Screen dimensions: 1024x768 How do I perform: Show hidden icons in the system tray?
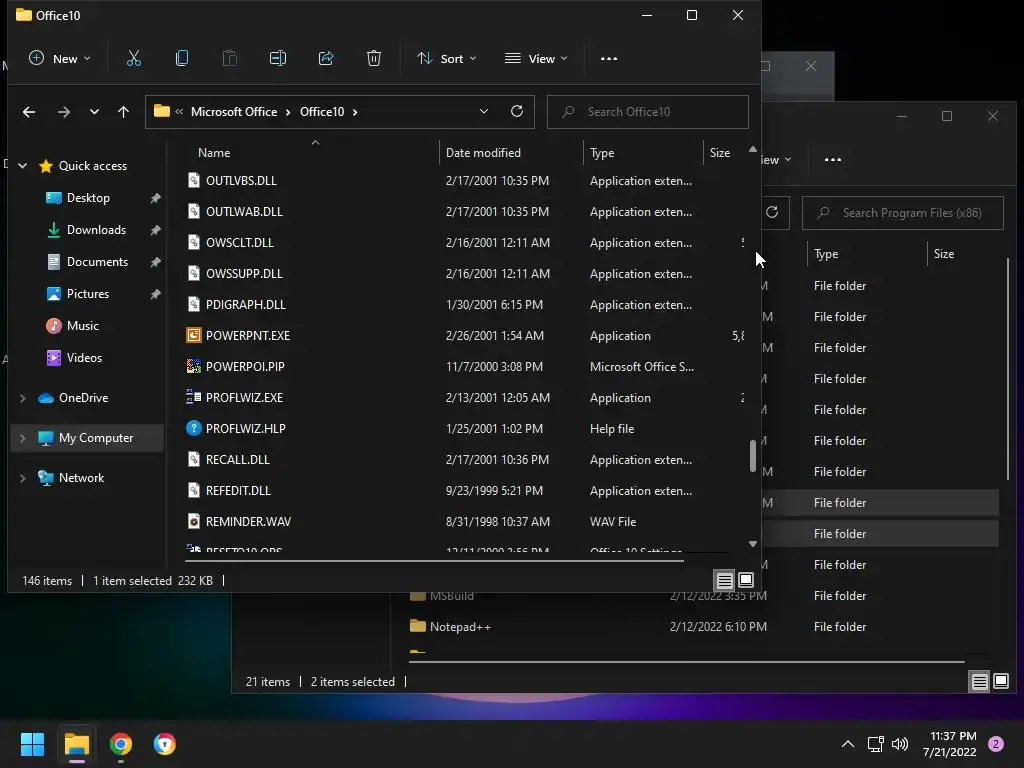[848, 744]
